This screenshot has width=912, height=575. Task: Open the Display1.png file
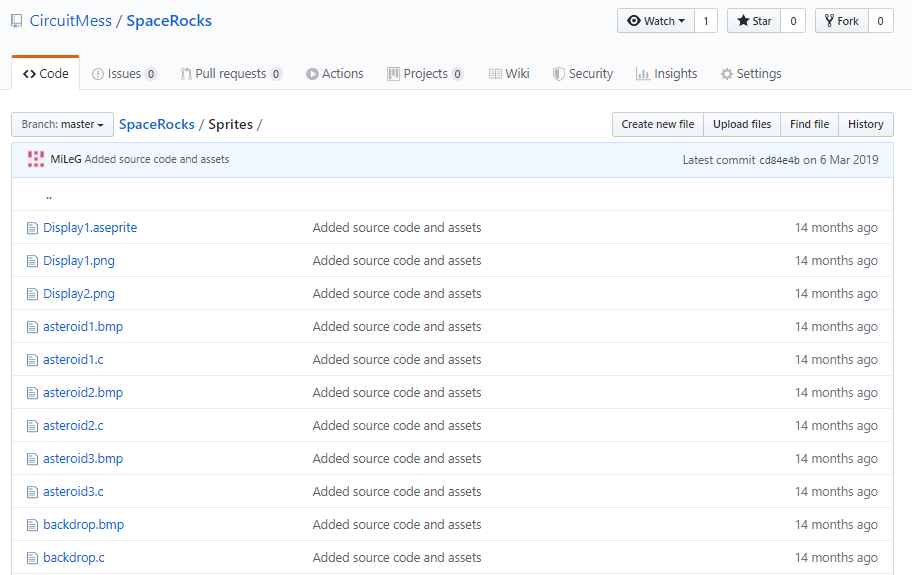tap(79, 261)
